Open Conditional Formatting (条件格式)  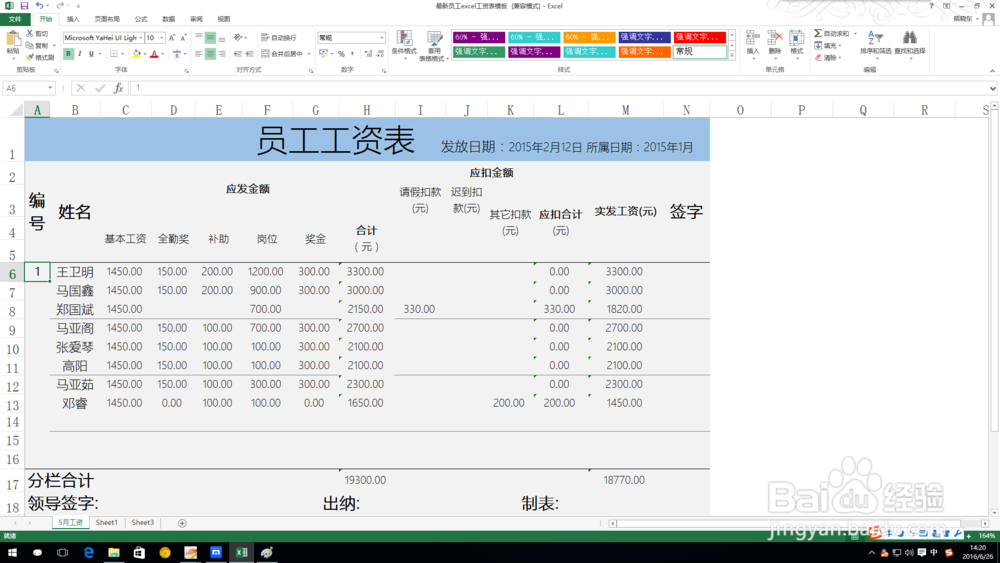pyautogui.click(x=404, y=45)
